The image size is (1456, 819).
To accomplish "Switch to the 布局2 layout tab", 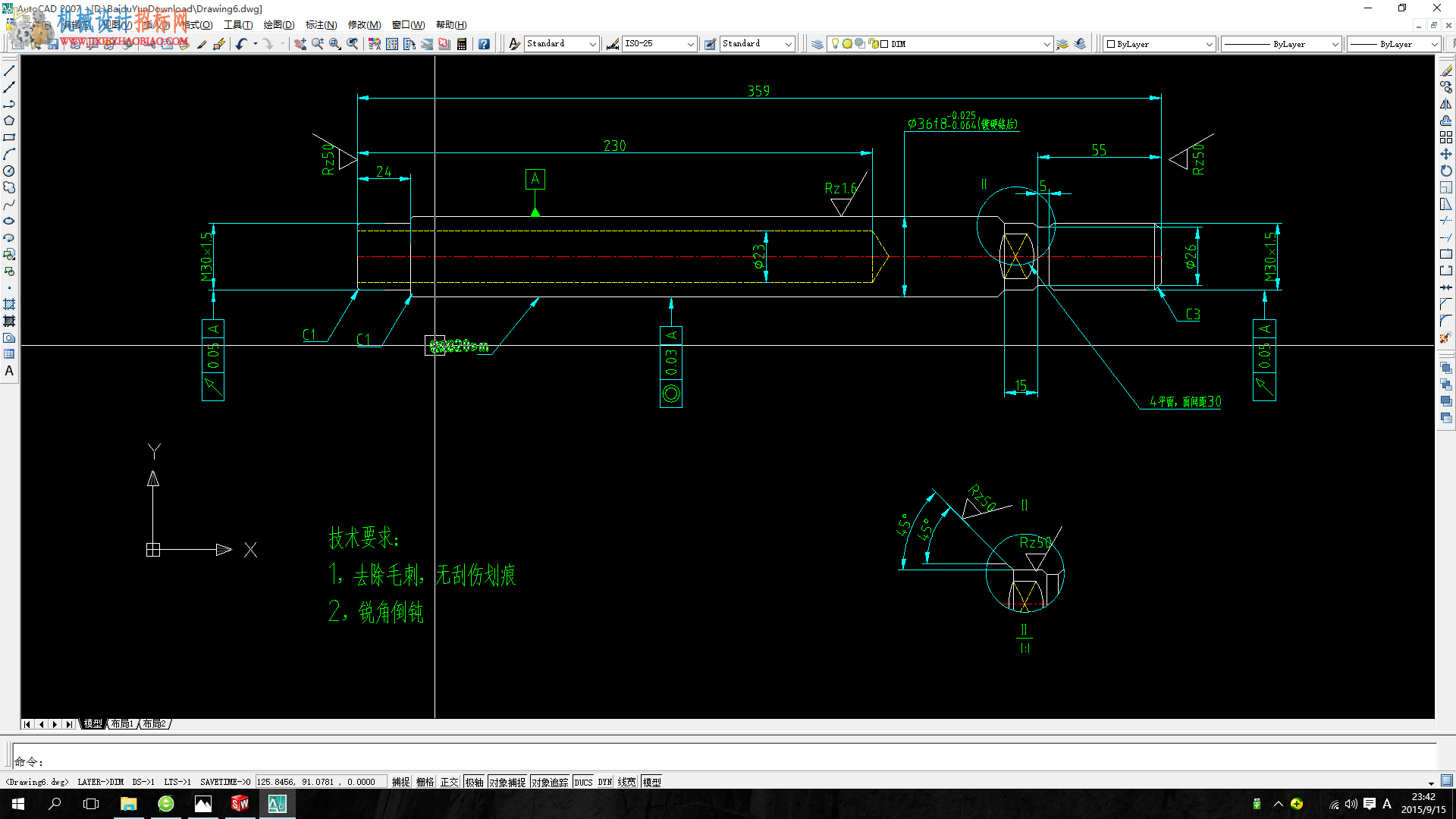I will 155,724.
